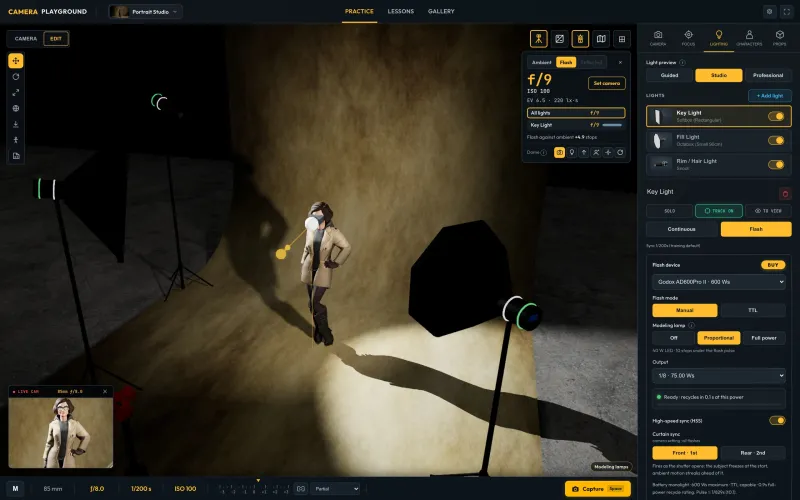Switch meter to Ambient mode
The width and height of the screenshot is (800, 500).
click(x=541, y=62)
